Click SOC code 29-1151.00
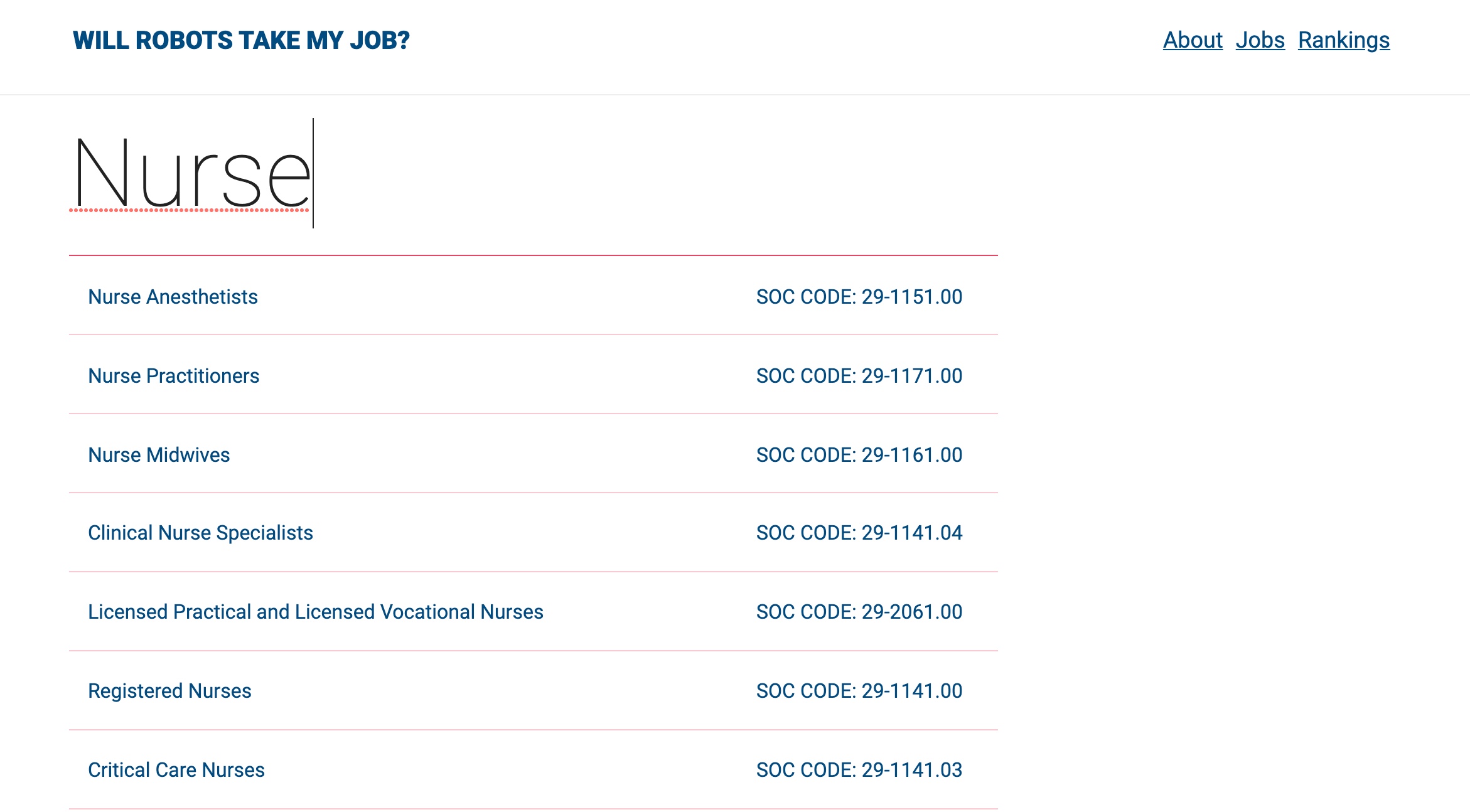Screen dimensions: 1470x812 pos(859,297)
